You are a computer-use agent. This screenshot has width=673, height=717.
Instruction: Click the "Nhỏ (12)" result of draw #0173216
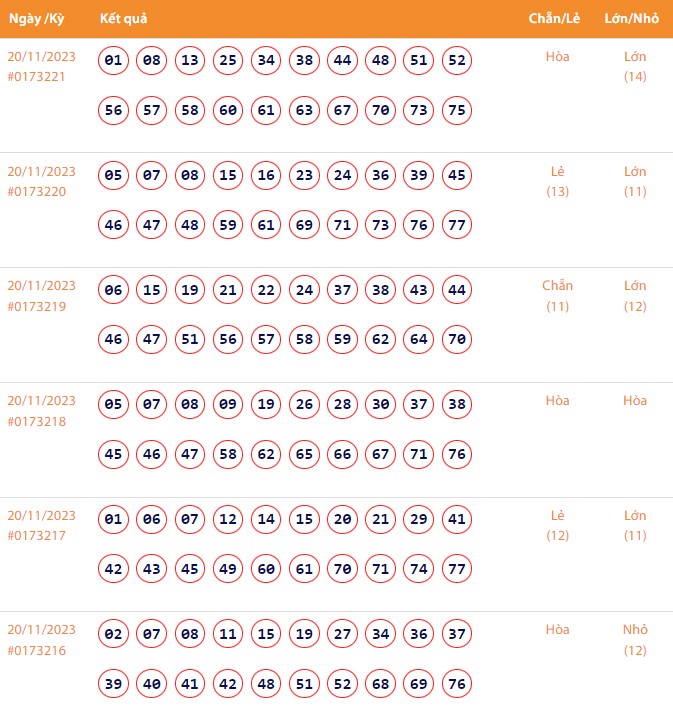coord(635,640)
